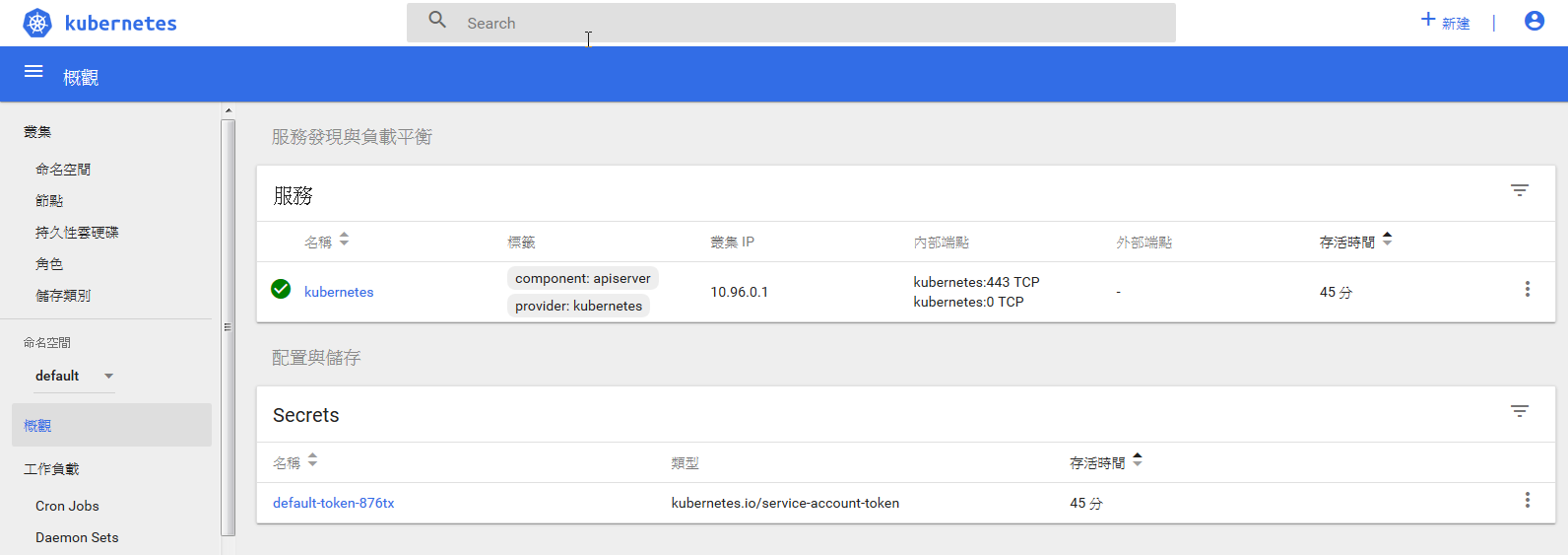Click the 標籤 column header
This screenshot has width=1568, height=555.
[x=521, y=243]
